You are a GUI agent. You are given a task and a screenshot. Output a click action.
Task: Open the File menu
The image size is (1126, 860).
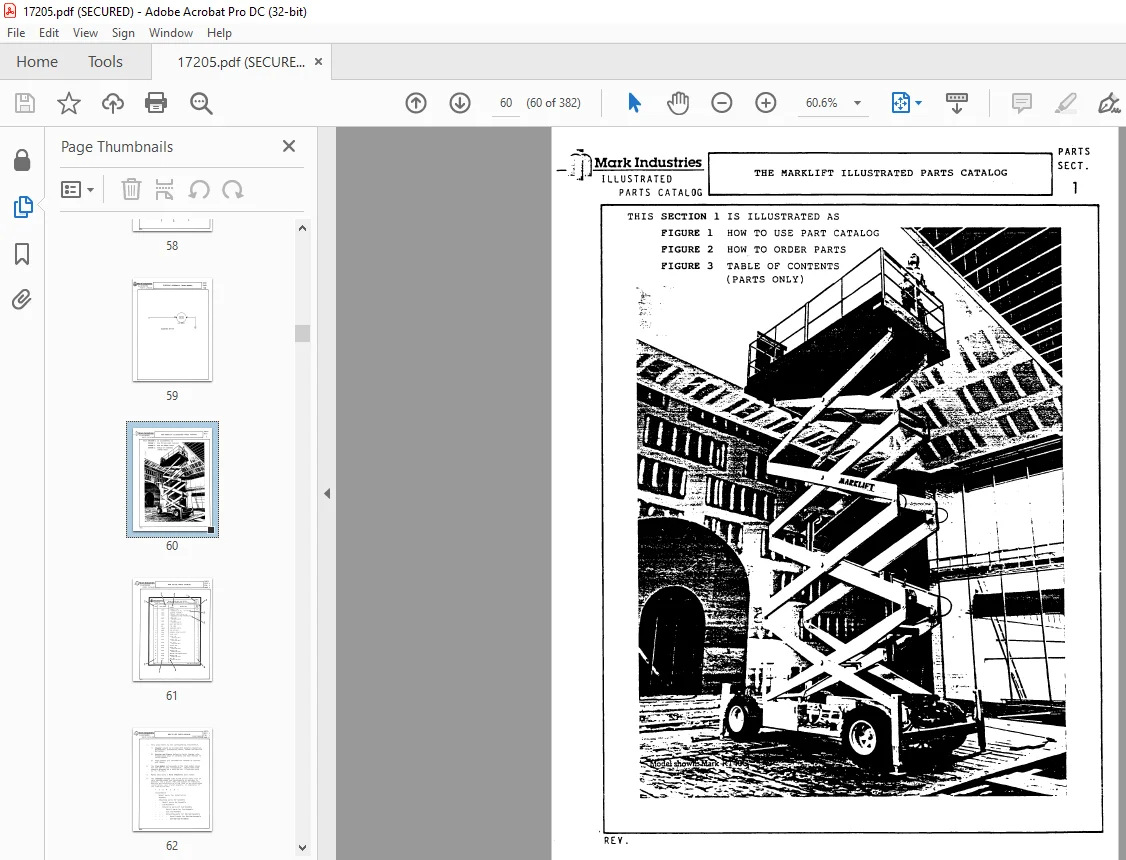pos(16,33)
